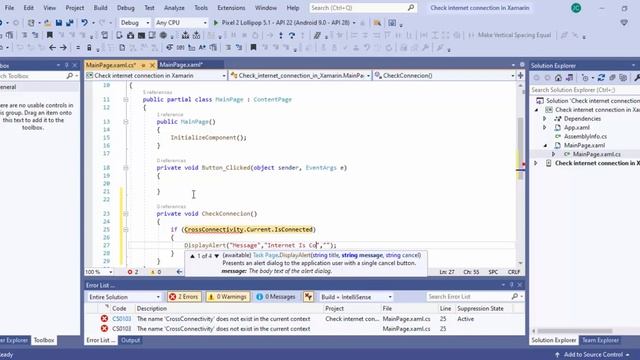The width and height of the screenshot is (640, 360).
Task: Click the Undo arrow icon
Action: 84,23
